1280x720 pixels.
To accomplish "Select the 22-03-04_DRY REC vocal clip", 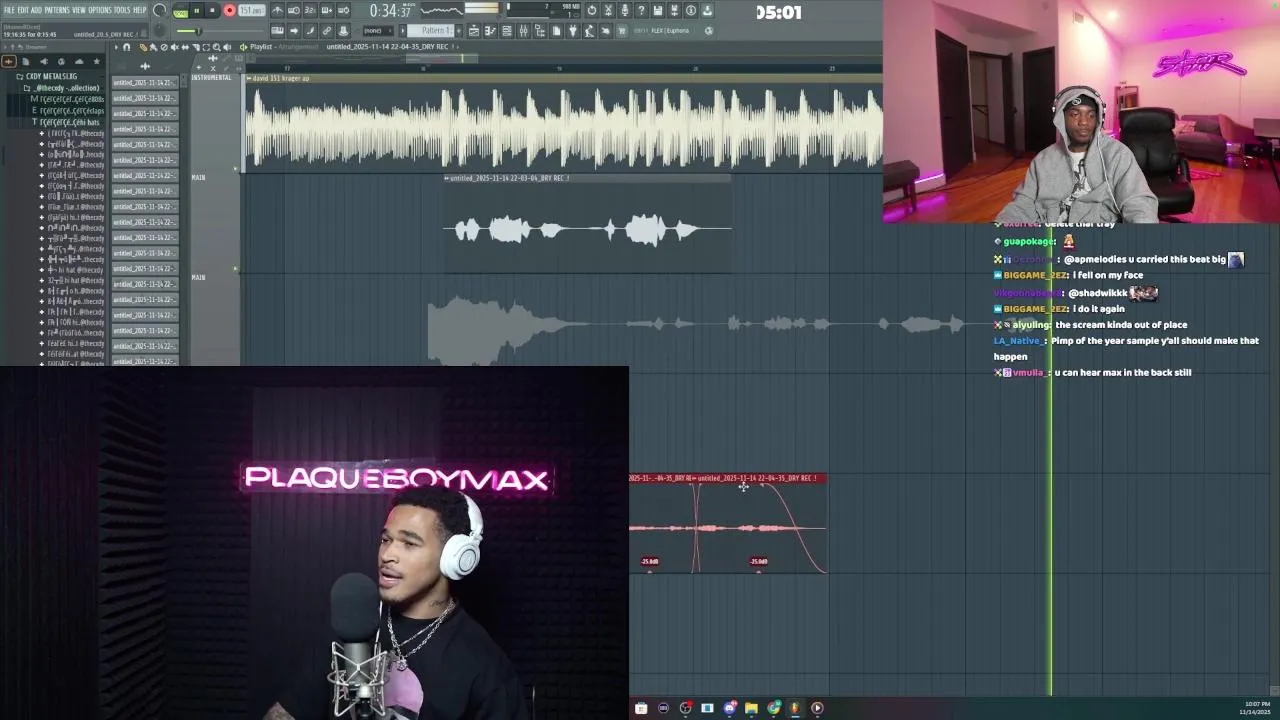I will tap(588, 224).
